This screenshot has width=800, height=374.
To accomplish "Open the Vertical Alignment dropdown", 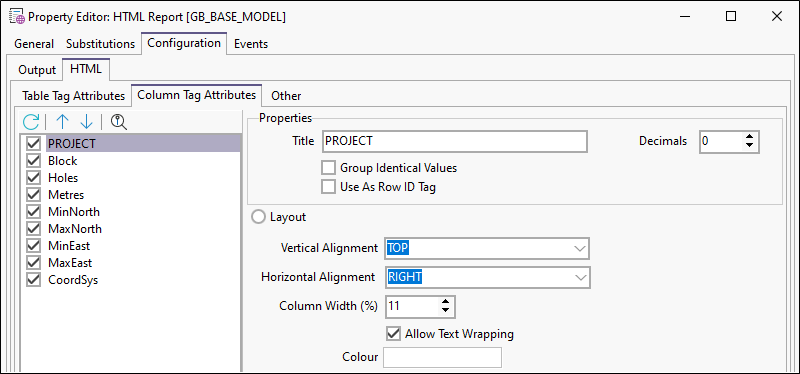I will 487,248.
